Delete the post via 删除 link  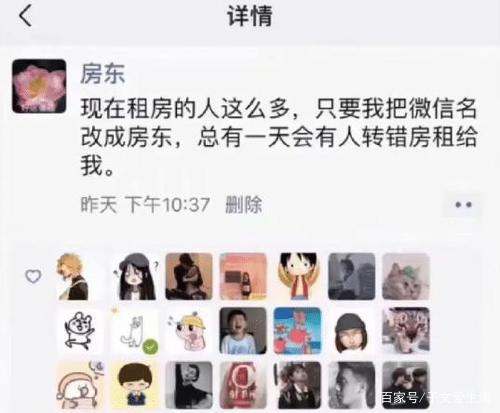pos(244,204)
